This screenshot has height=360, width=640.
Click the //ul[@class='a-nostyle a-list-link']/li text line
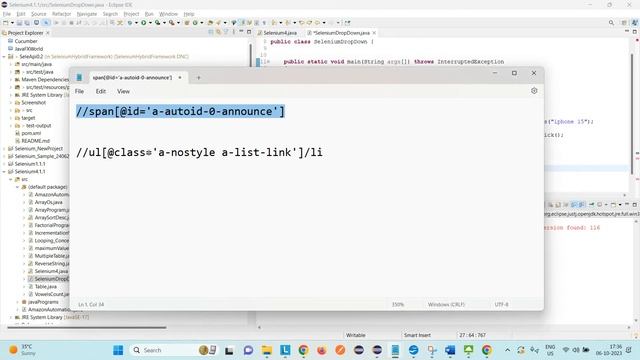click(x=199, y=152)
